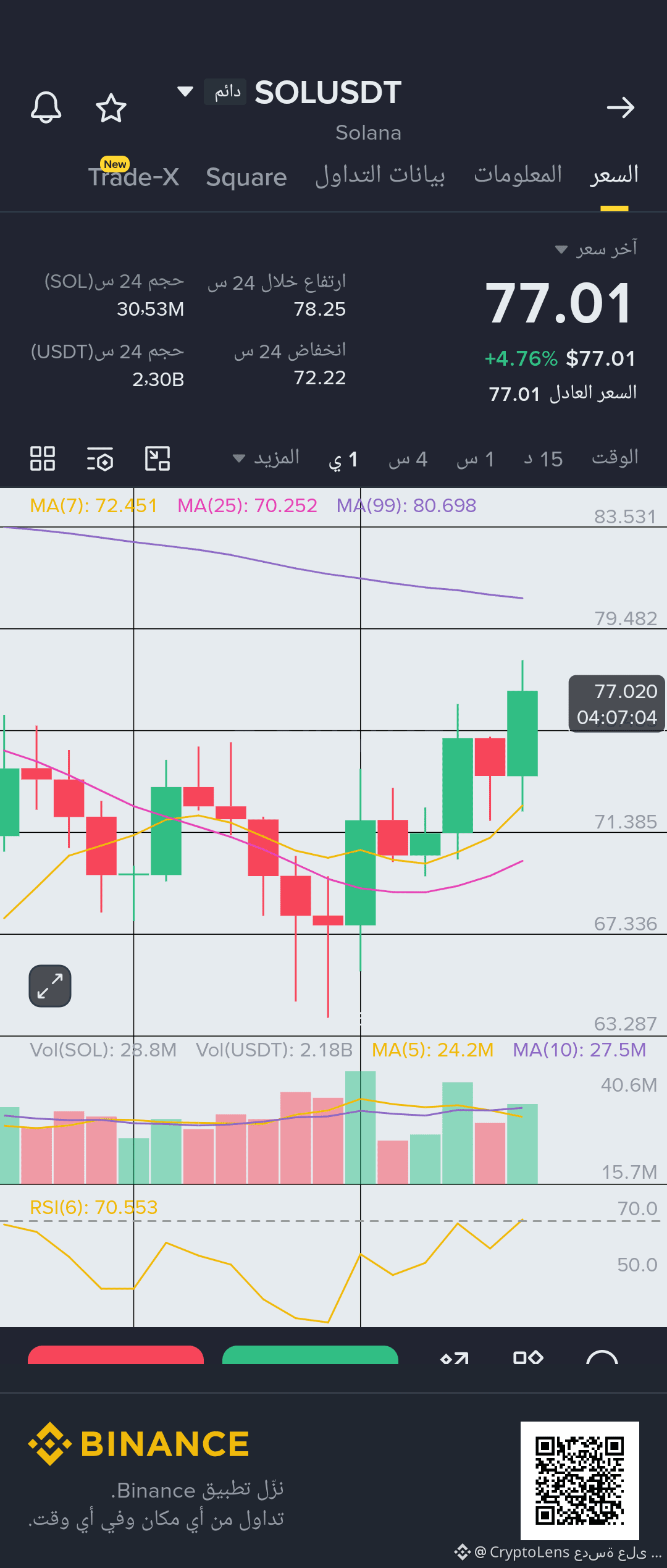Tap the MA(25): 70.252 indicator label
The height and width of the screenshot is (1568, 667).
pyautogui.click(x=247, y=505)
